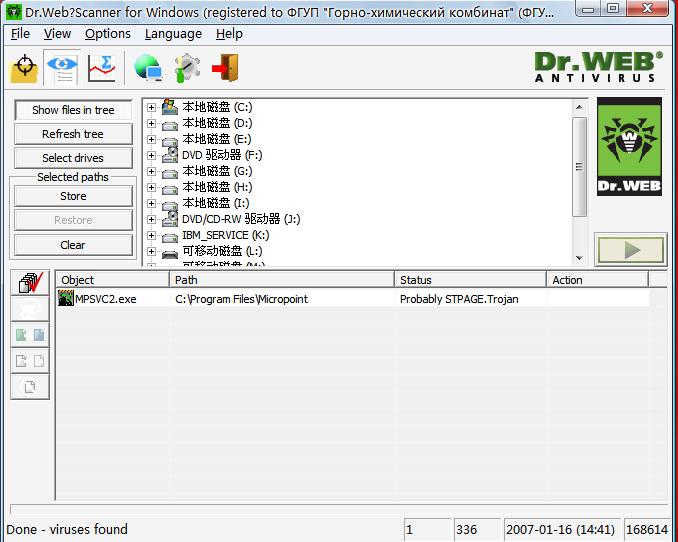Click the scan target folder toolbar icon
Viewport: 678px width, 542px height.
coord(24,68)
